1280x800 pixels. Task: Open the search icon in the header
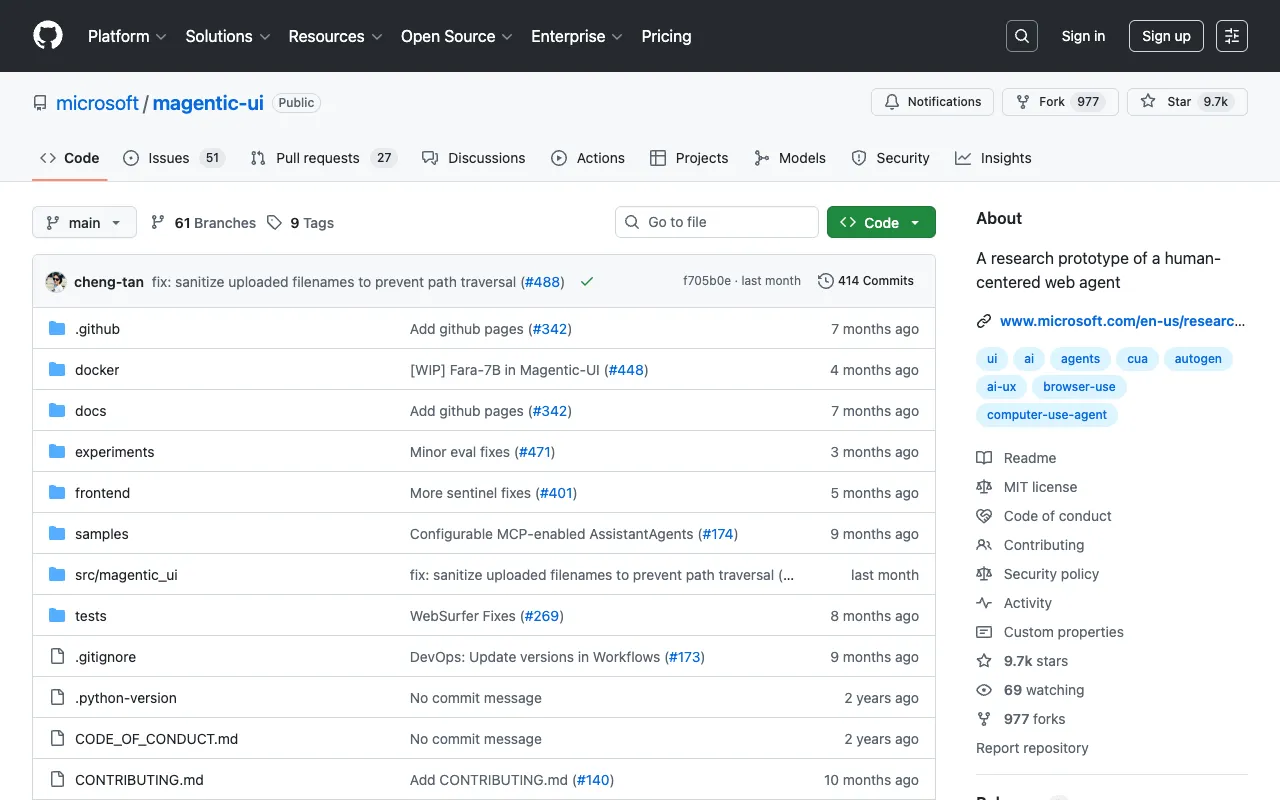pyautogui.click(x=1021, y=36)
